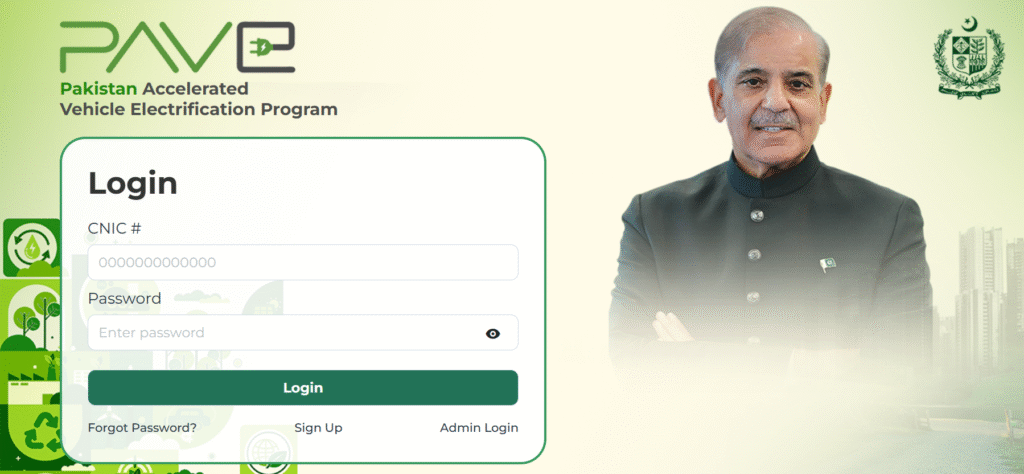Toggle the password visibility eye icon
This screenshot has width=1024, height=474.
492,334
